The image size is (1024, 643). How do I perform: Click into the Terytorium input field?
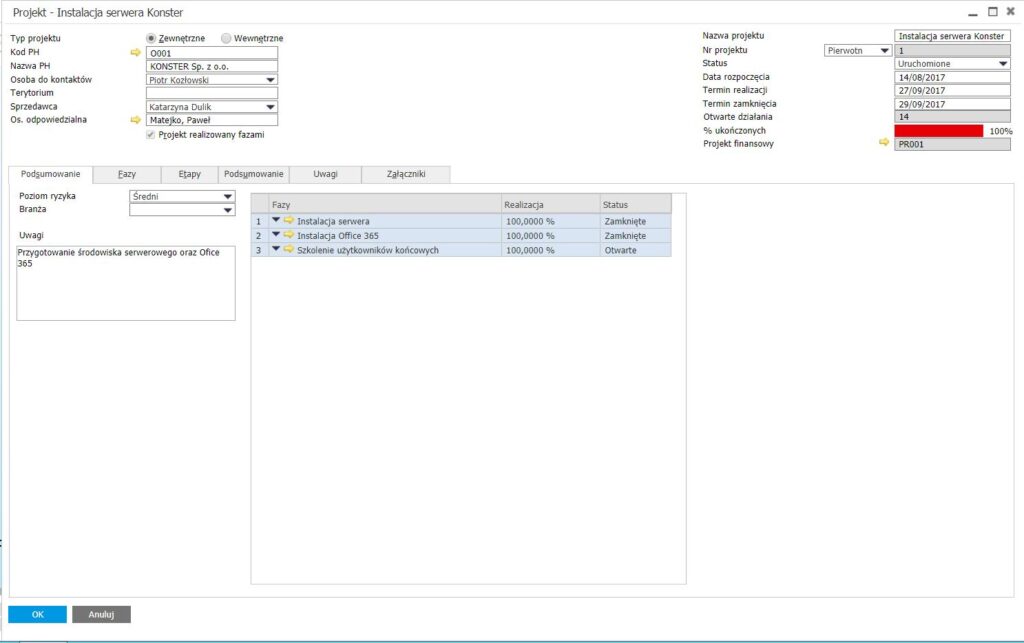211,93
